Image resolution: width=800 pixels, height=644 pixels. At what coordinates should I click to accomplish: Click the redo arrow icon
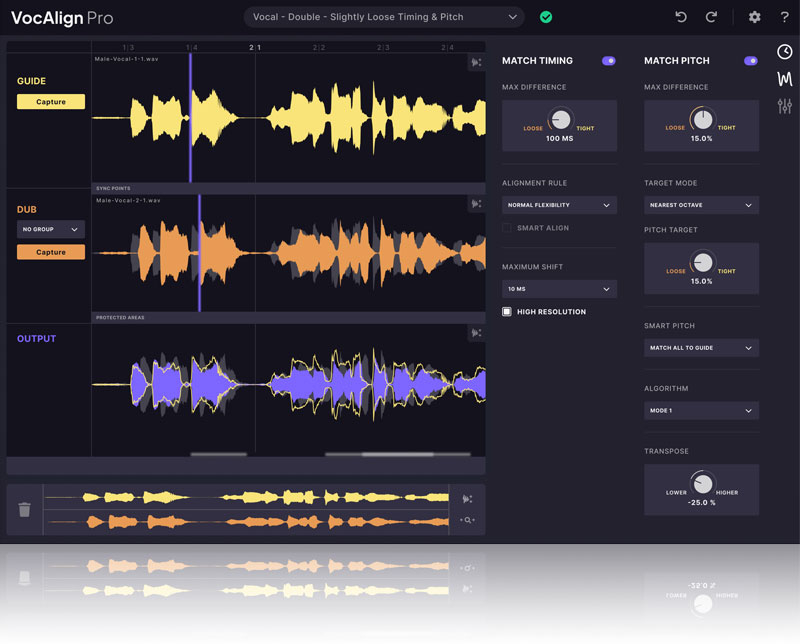(x=711, y=17)
